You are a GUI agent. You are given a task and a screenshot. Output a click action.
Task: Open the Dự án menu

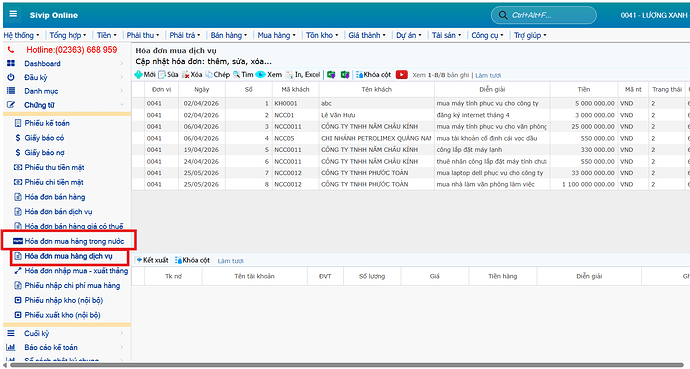(408, 35)
